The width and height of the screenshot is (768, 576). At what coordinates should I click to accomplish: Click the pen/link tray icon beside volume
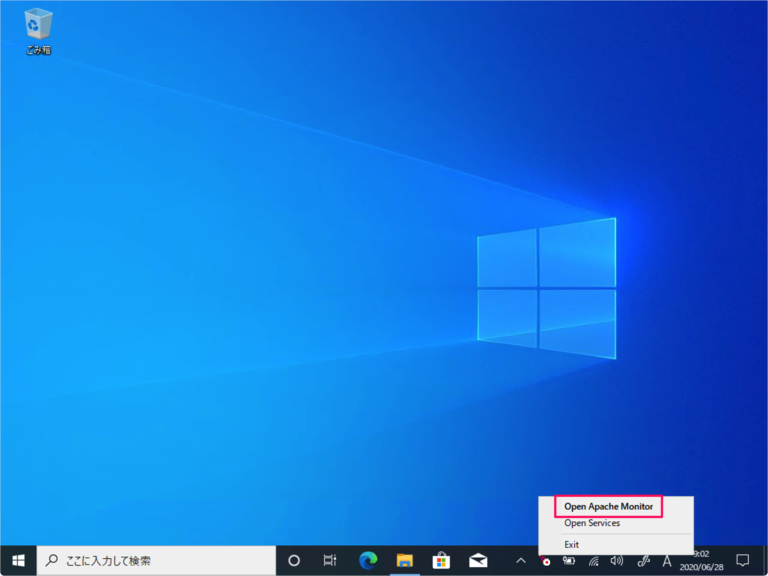pyautogui.click(x=643, y=560)
